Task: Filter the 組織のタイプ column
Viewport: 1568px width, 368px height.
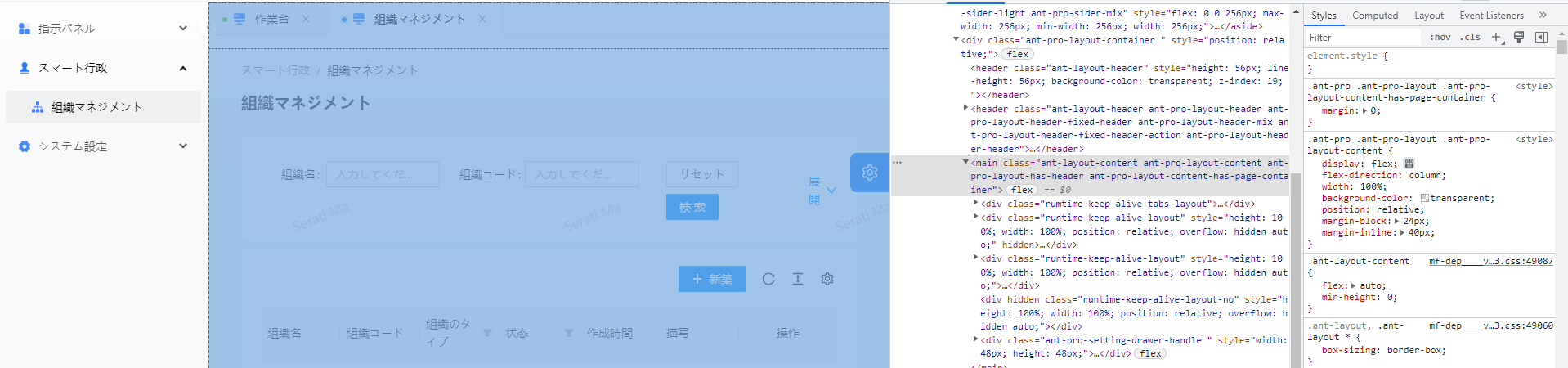Action: (x=487, y=333)
